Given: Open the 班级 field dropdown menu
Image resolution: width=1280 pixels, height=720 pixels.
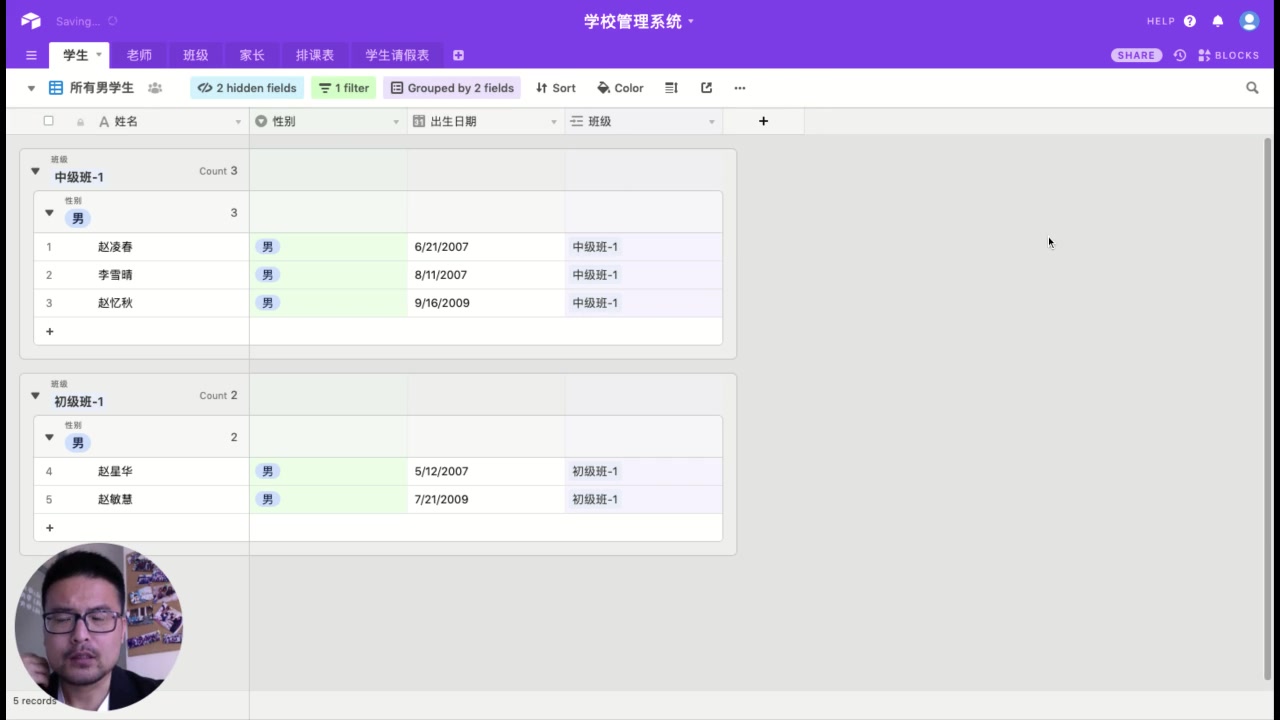Looking at the screenshot, I should [x=711, y=121].
